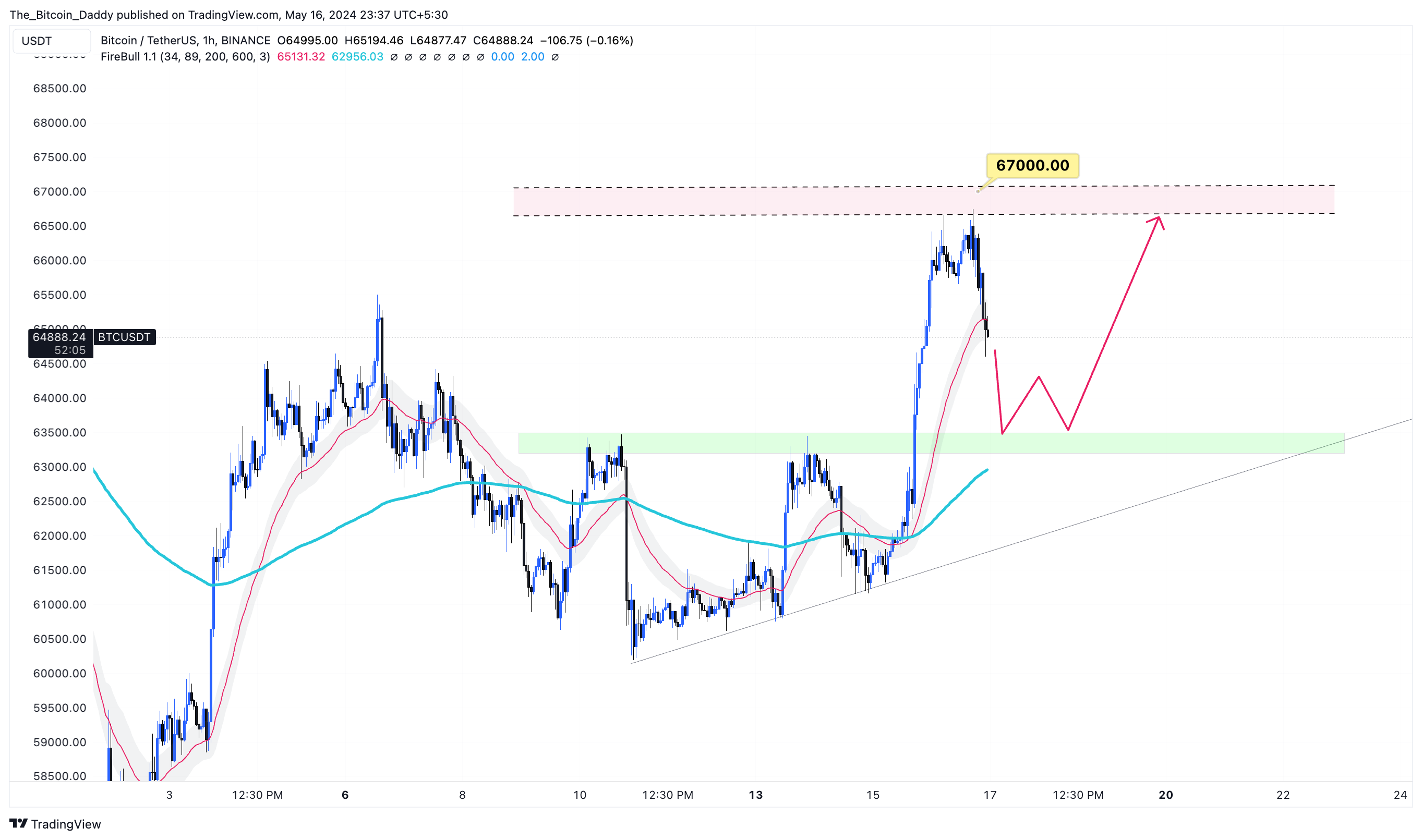The height and width of the screenshot is (840, 1422).
Task: Click the 52:05 candle countdown timer
Action: [70, 350]
